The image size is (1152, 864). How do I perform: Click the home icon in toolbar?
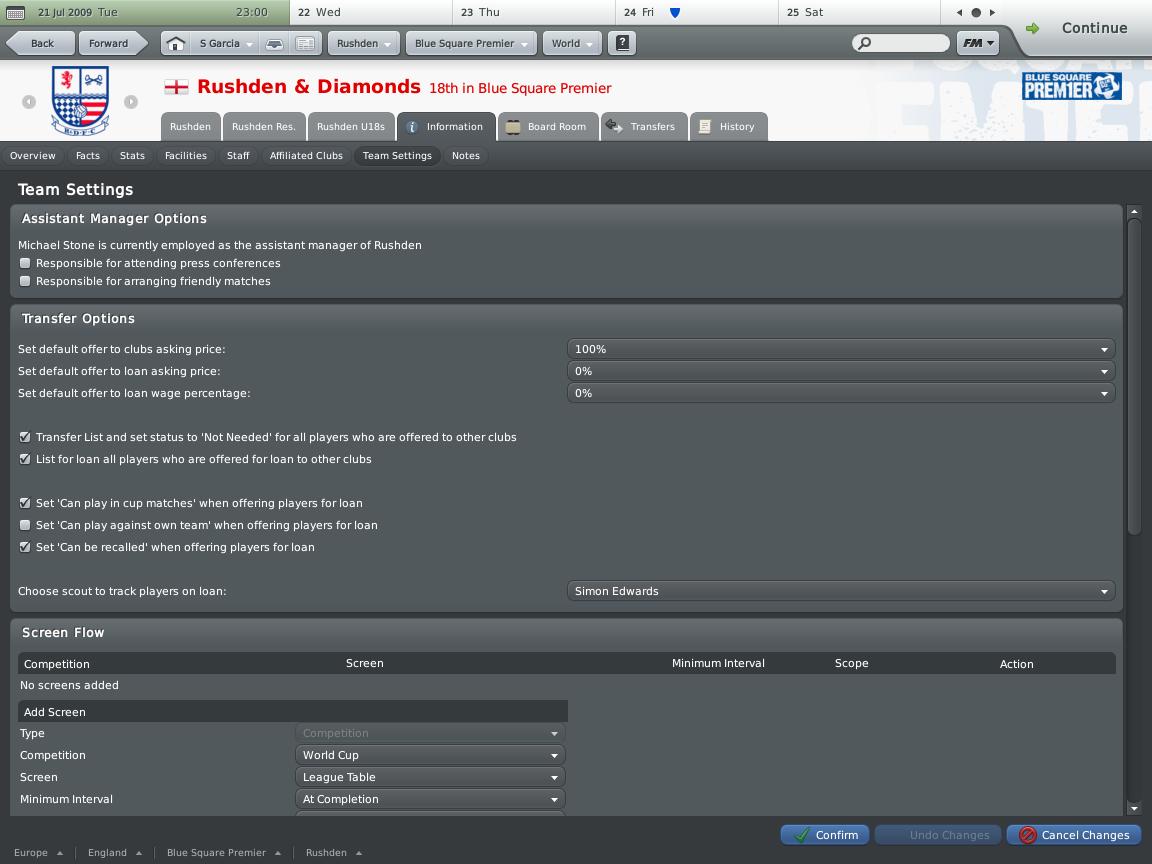coord(175,44)
